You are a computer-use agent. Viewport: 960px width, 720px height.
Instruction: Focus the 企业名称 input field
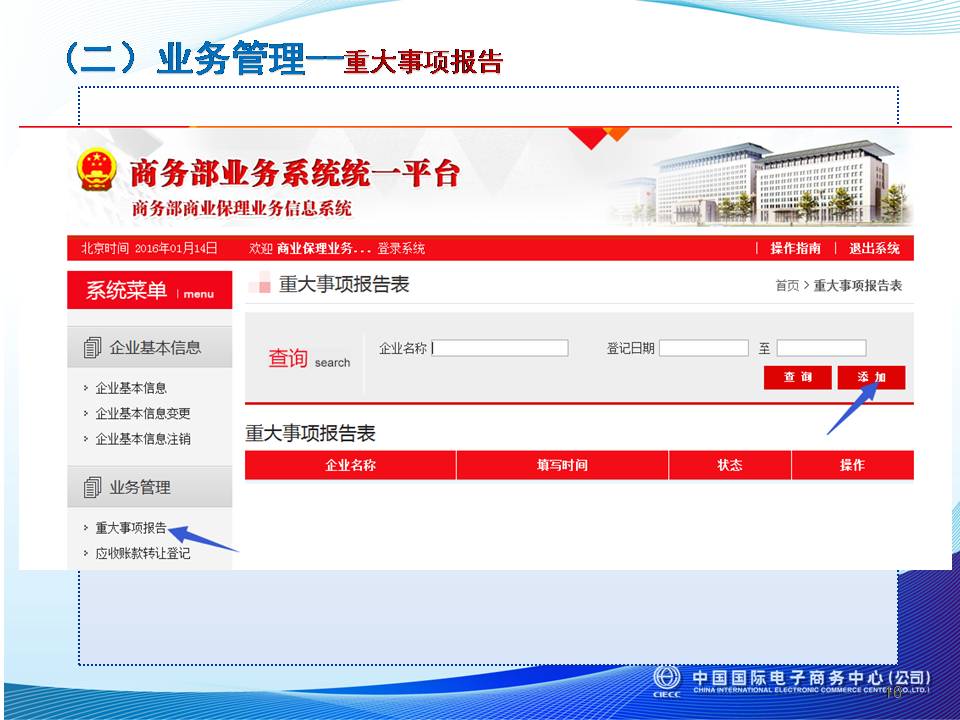[x=500, y=348]
